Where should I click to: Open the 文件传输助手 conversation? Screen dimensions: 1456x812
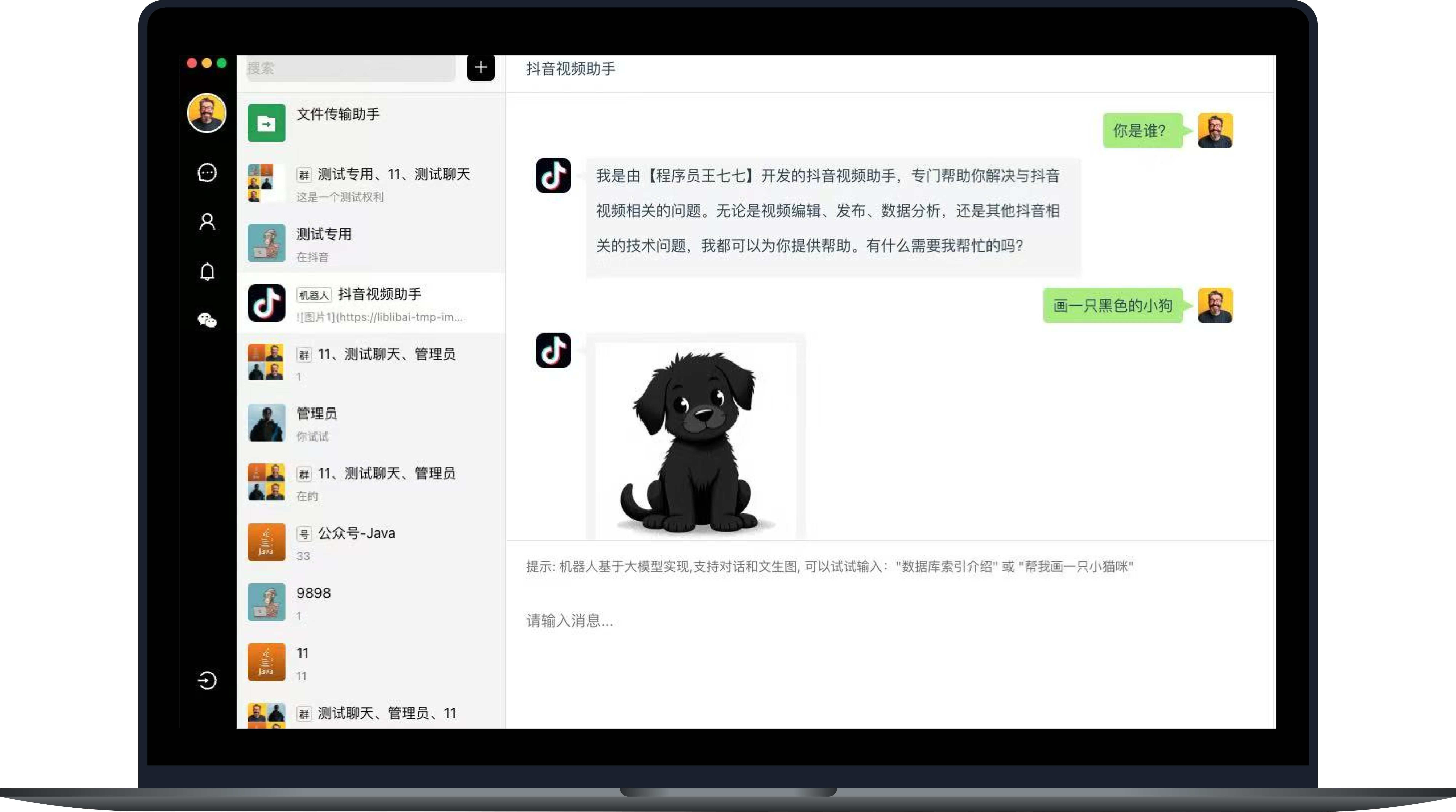[x=371, y=123]
